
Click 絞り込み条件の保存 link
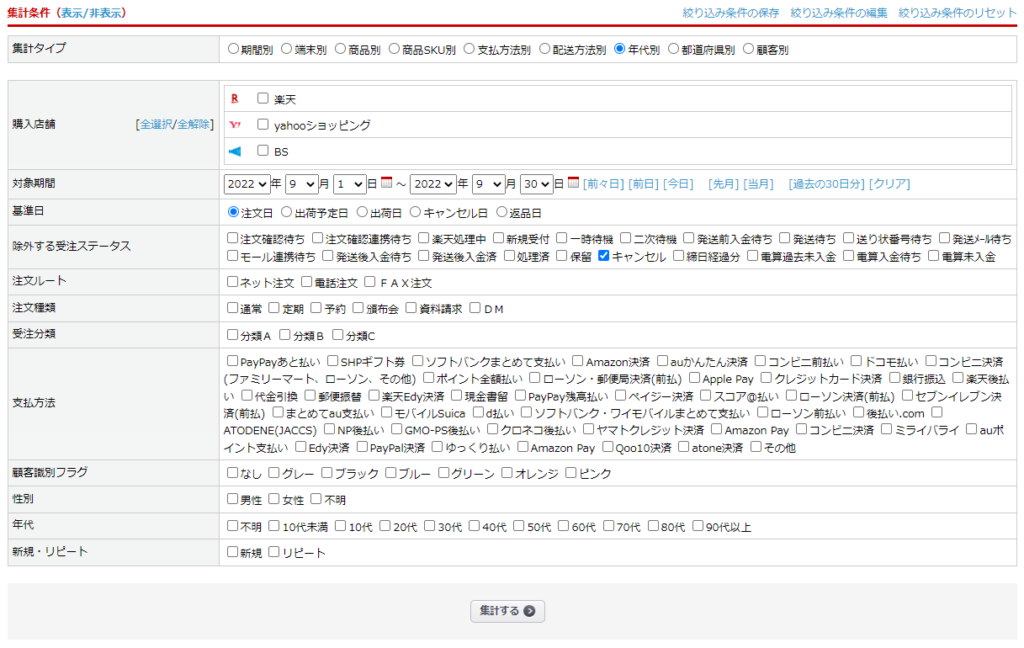(729, 13)
